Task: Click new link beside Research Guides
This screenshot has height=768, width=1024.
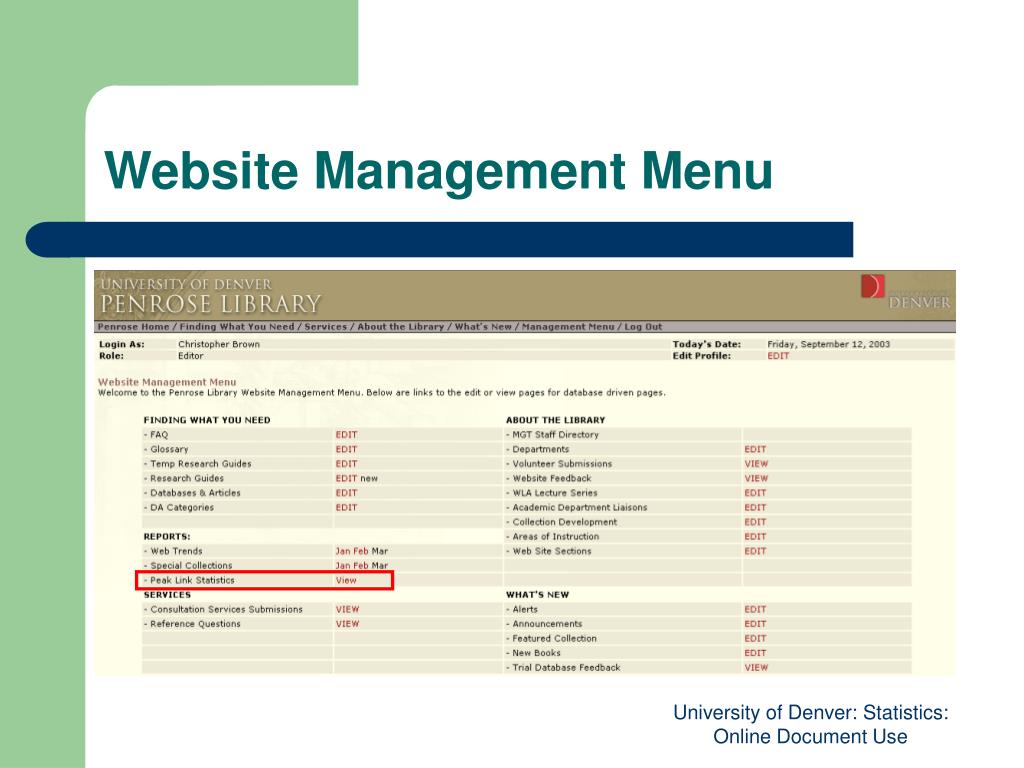Action: pyautogui.click(x=369, y=479)
